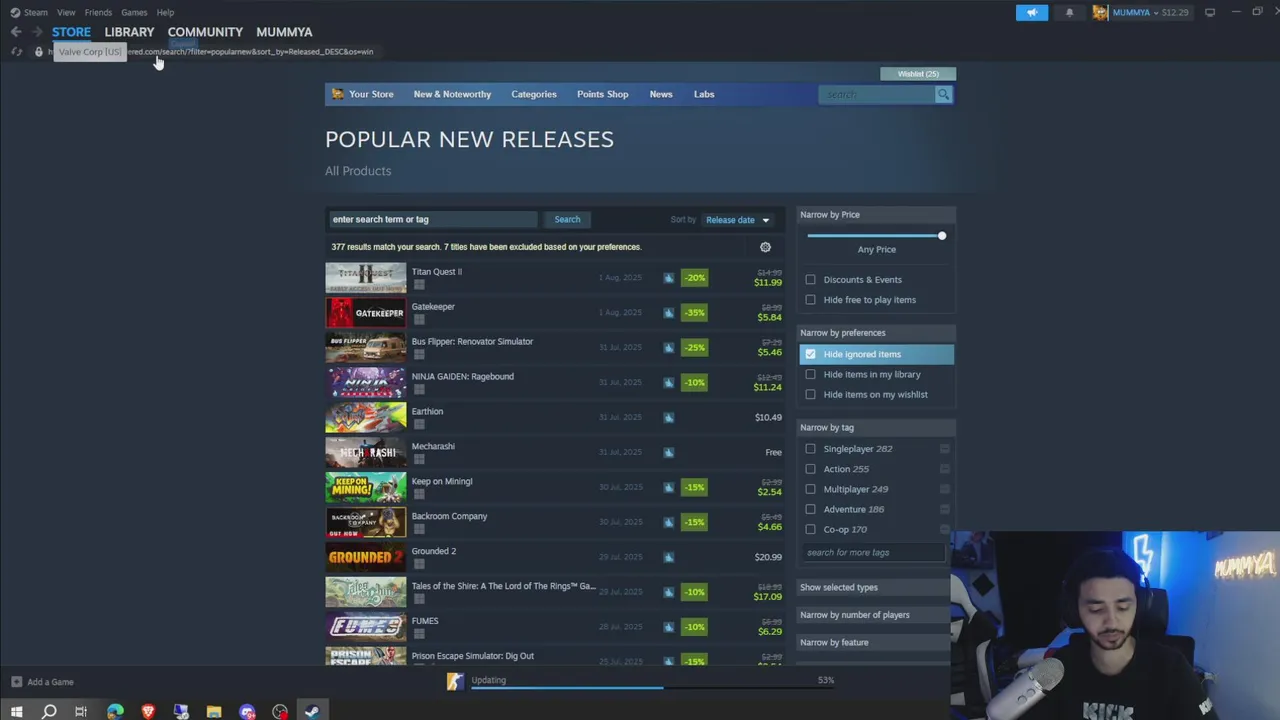1280x720 pixels.
Task: Open the View menu
Action: tap(66, 13)
